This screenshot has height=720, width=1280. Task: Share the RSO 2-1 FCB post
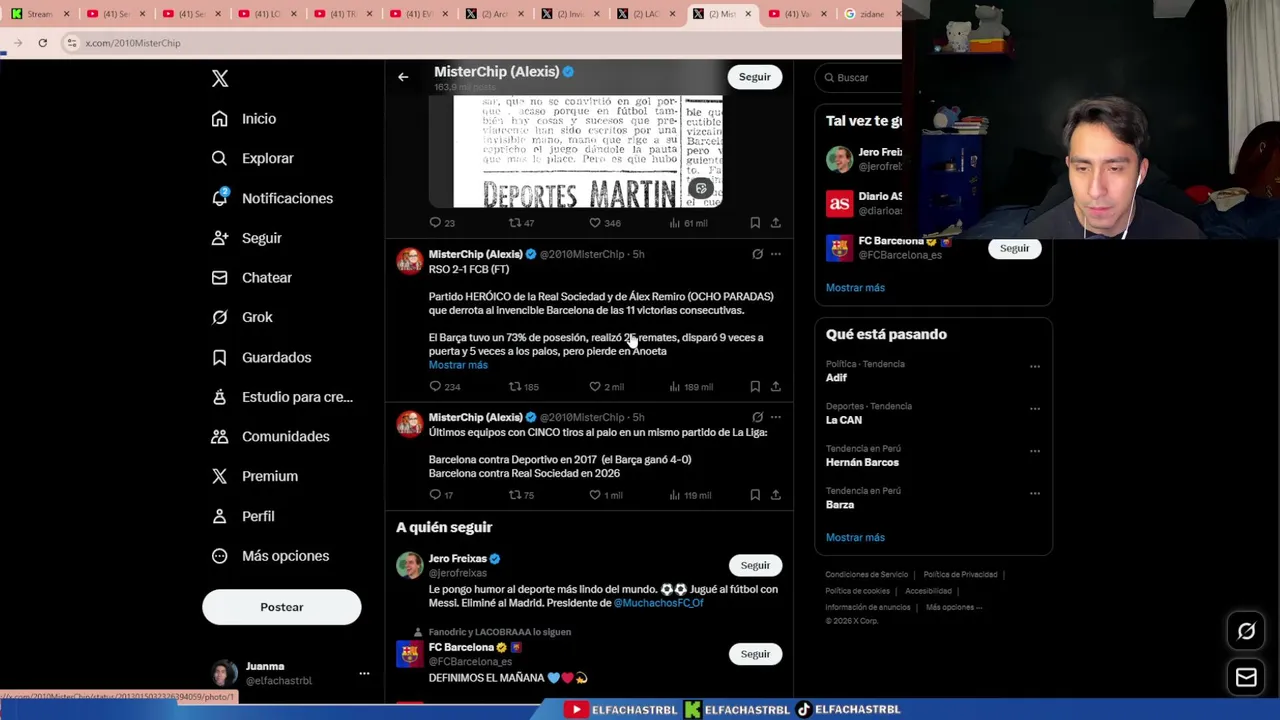775,386
